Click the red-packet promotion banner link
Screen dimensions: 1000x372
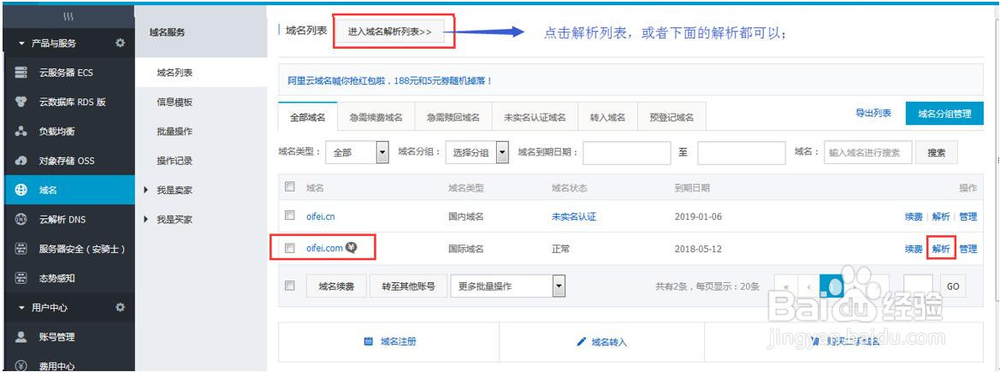(390, 82)
